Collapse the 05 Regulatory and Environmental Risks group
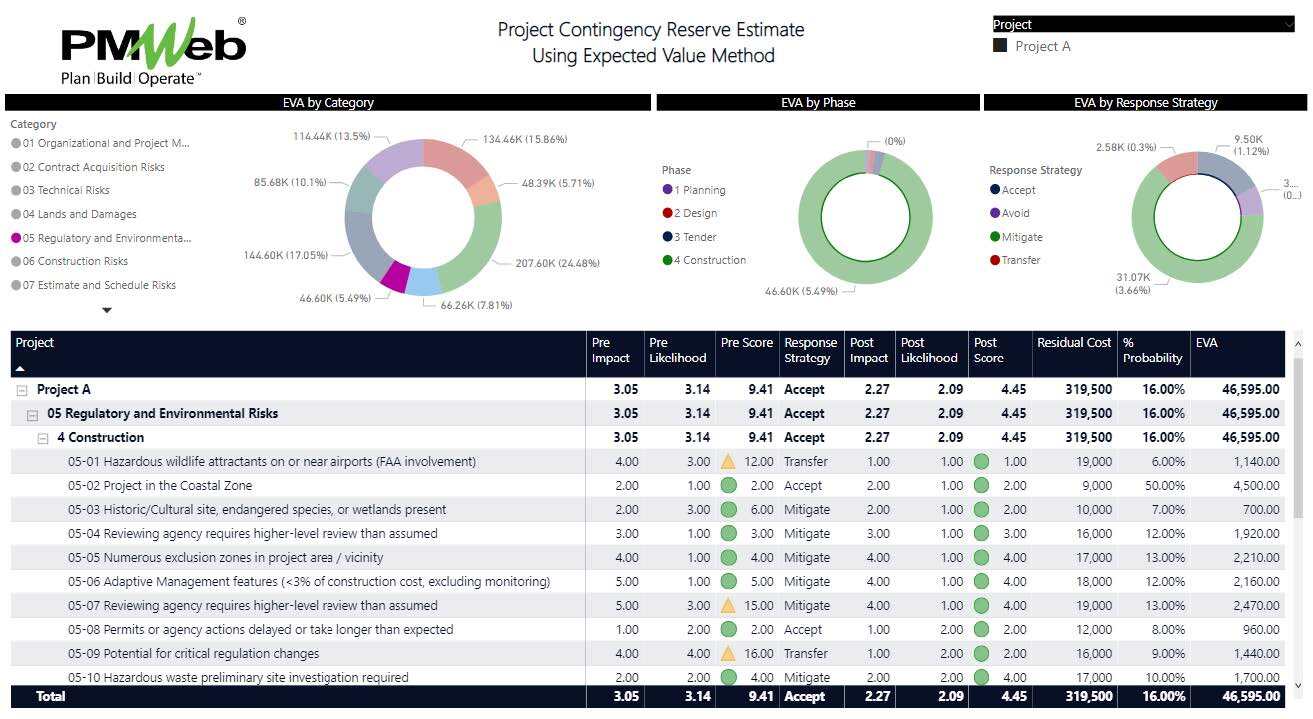1313x719 pixels. [32, 414]
